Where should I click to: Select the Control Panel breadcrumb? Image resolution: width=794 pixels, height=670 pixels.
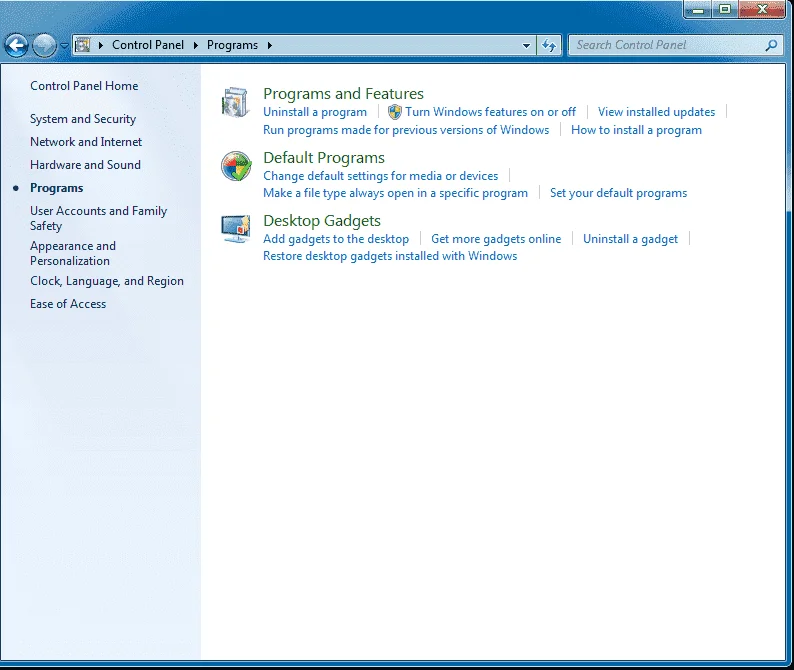click(148, 45)
